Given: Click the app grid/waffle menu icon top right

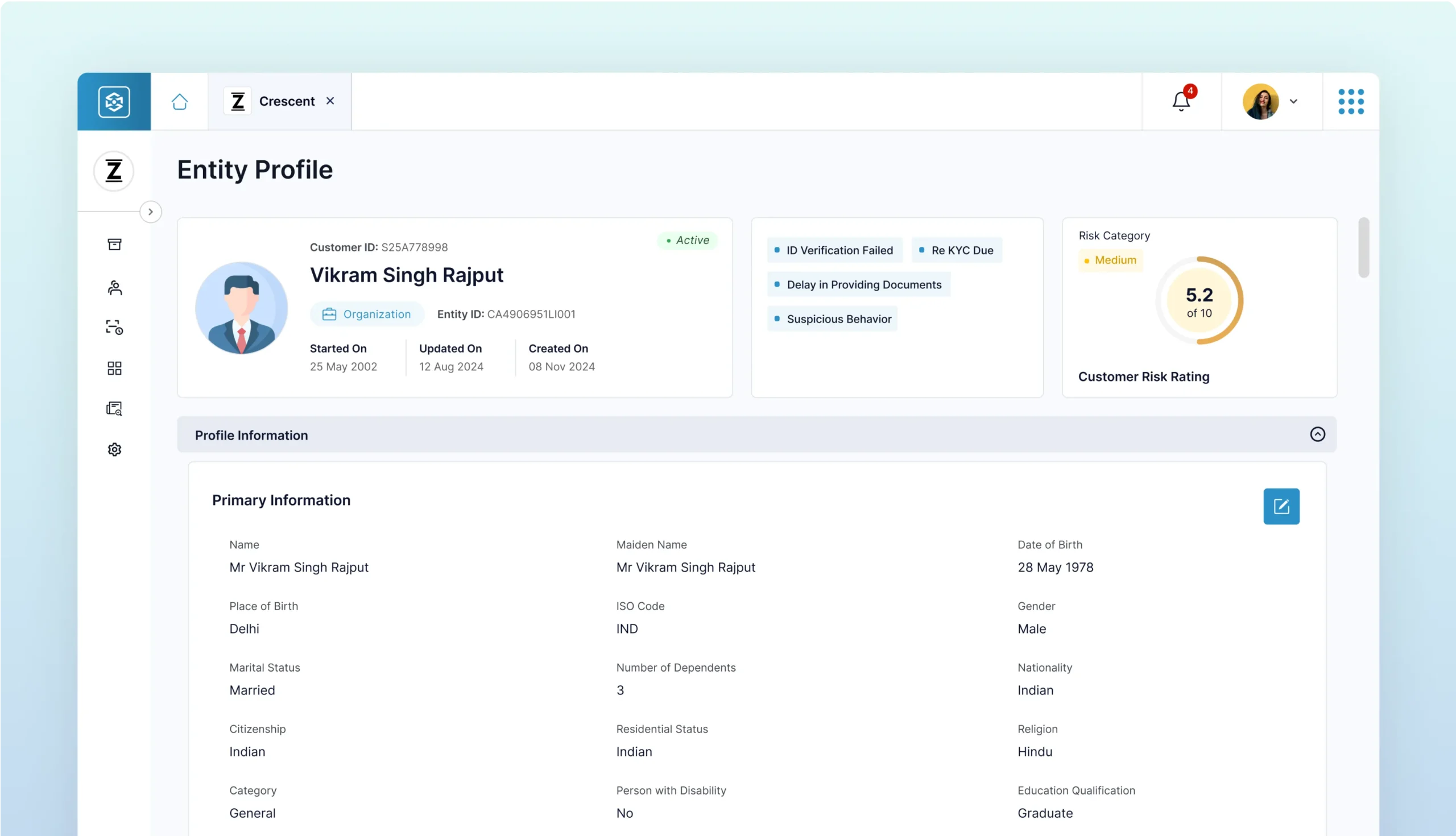Looking at the screenshot, I should pos(1351,101).
